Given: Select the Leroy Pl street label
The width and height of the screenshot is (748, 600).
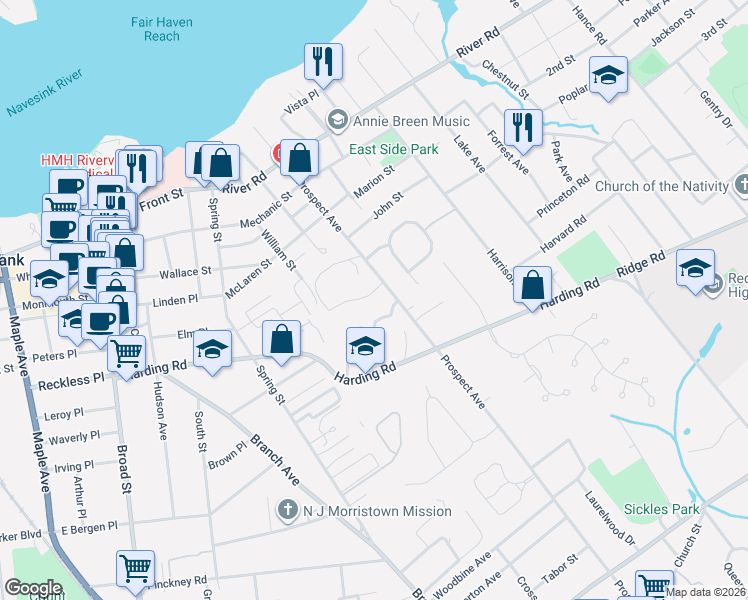Looking at the screenshot, I should coord(64,414).
